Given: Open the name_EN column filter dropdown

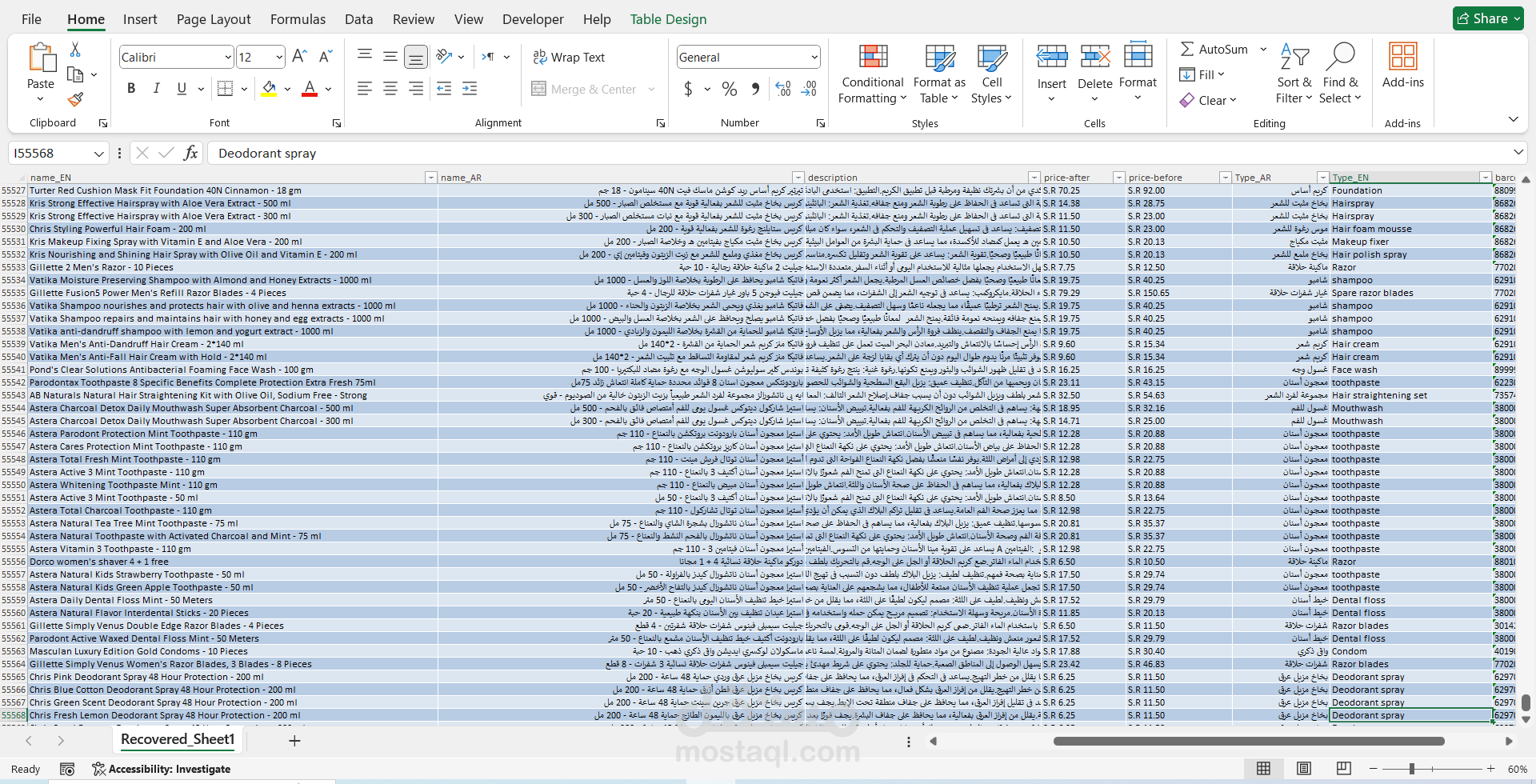Looking at the screenshot, I should [x=430, y=178].
